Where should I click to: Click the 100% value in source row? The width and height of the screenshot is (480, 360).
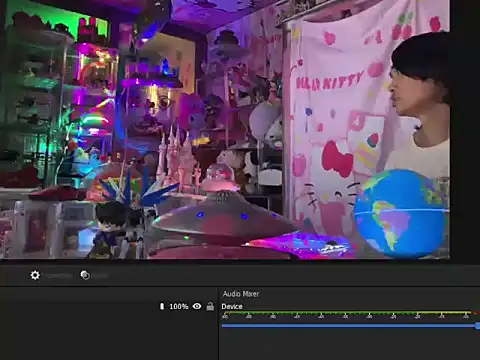(x=179, y=306)
